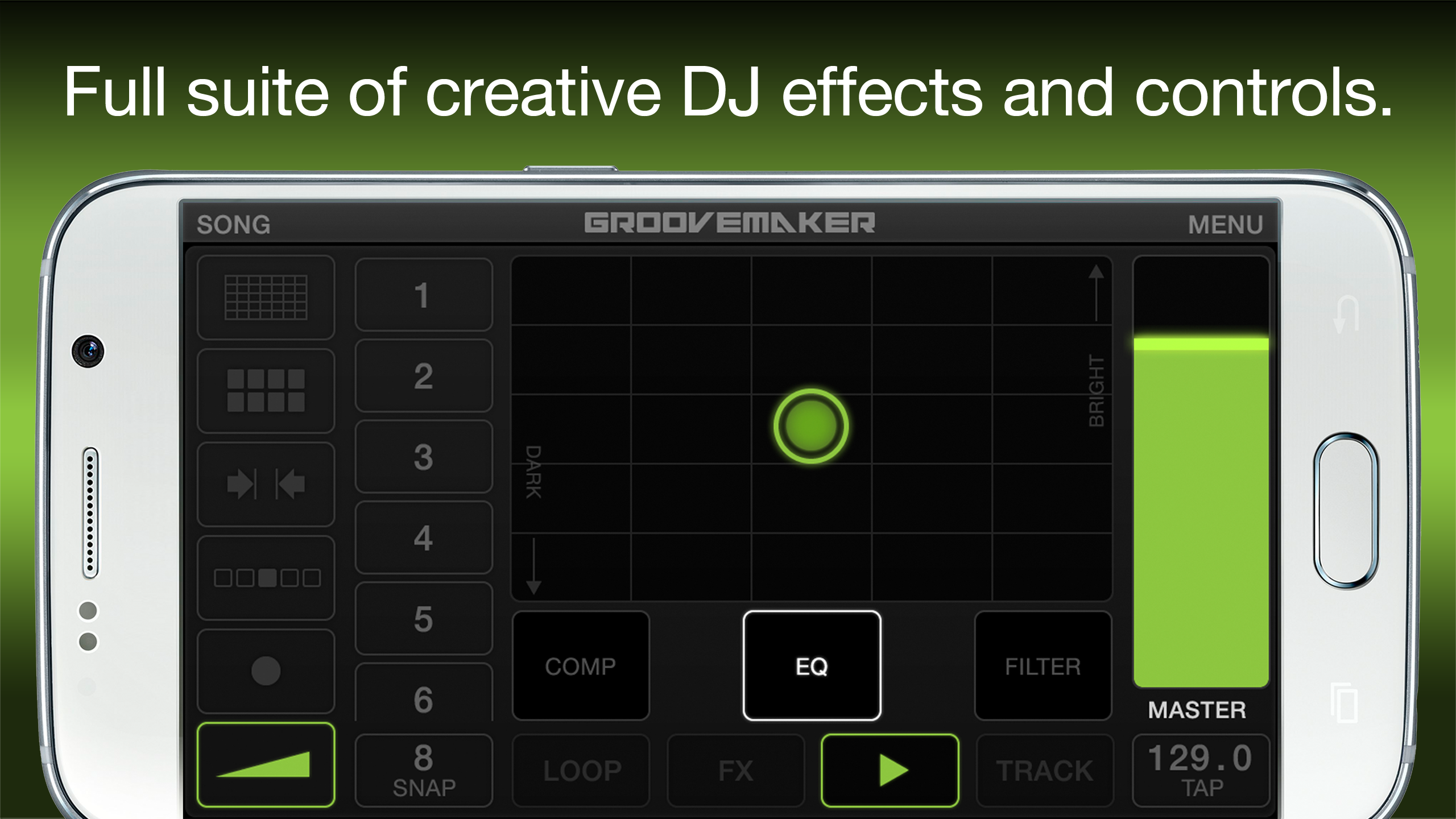Hit the green play button
This screenshot has height=819, width=1456.
click(x=890, y=771)
